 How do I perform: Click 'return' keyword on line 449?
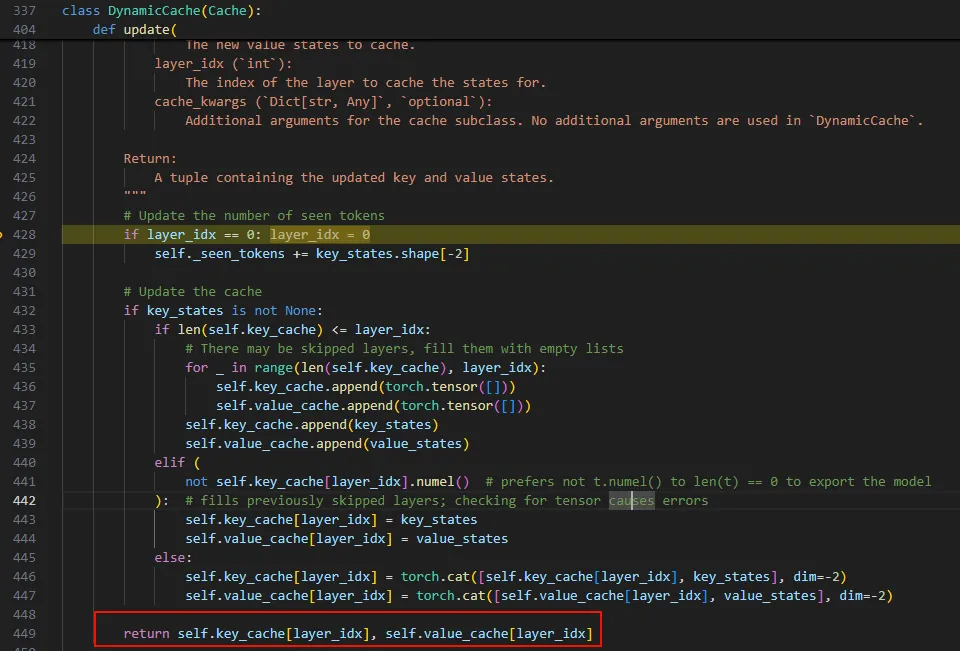point(146,633)
